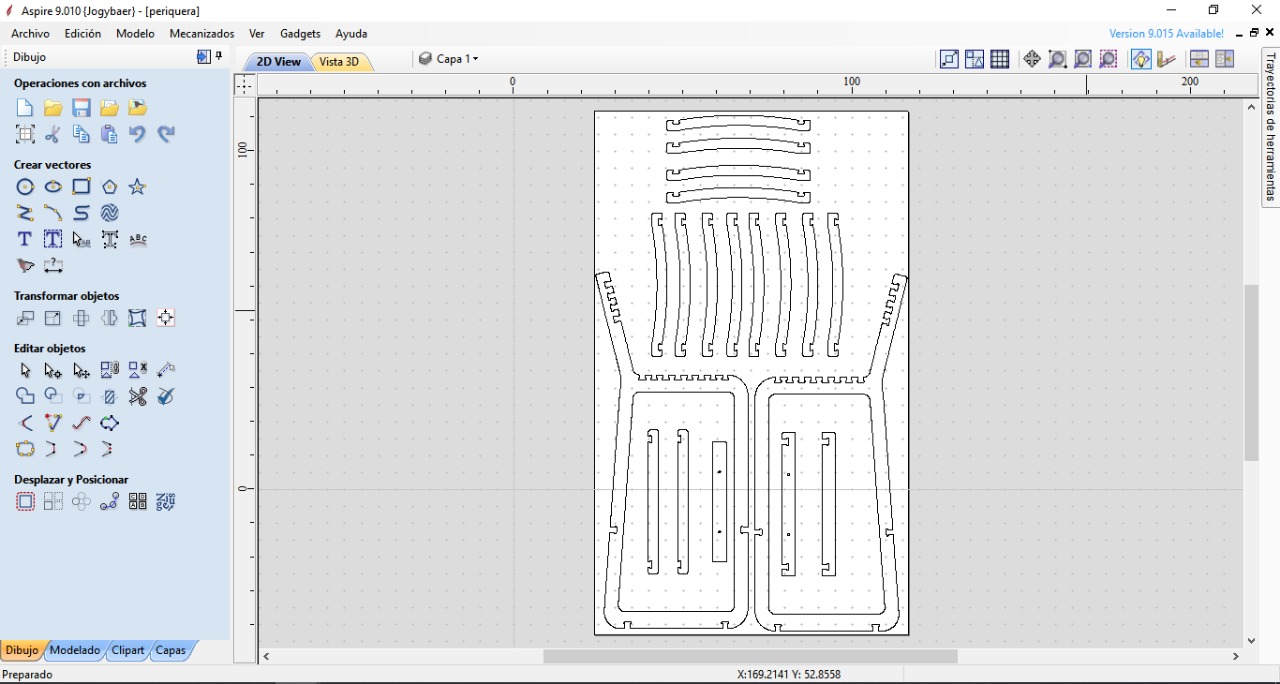The height and width of the screenshot is (684, 1280).
Task: Switch to the Capas tab
Action: [171, 650]
